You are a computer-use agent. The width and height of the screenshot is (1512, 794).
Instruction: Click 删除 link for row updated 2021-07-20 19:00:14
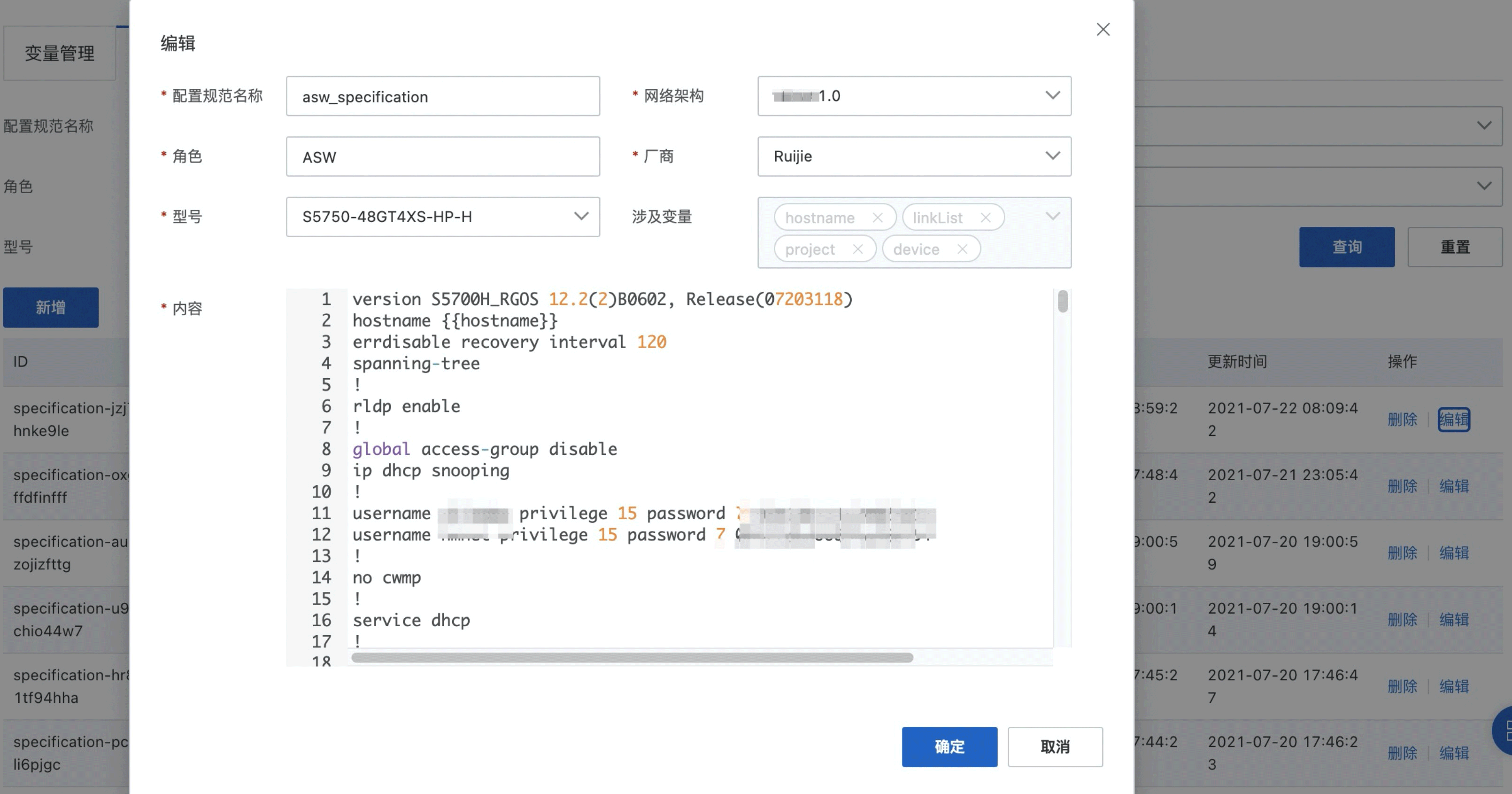[1402, 620]
